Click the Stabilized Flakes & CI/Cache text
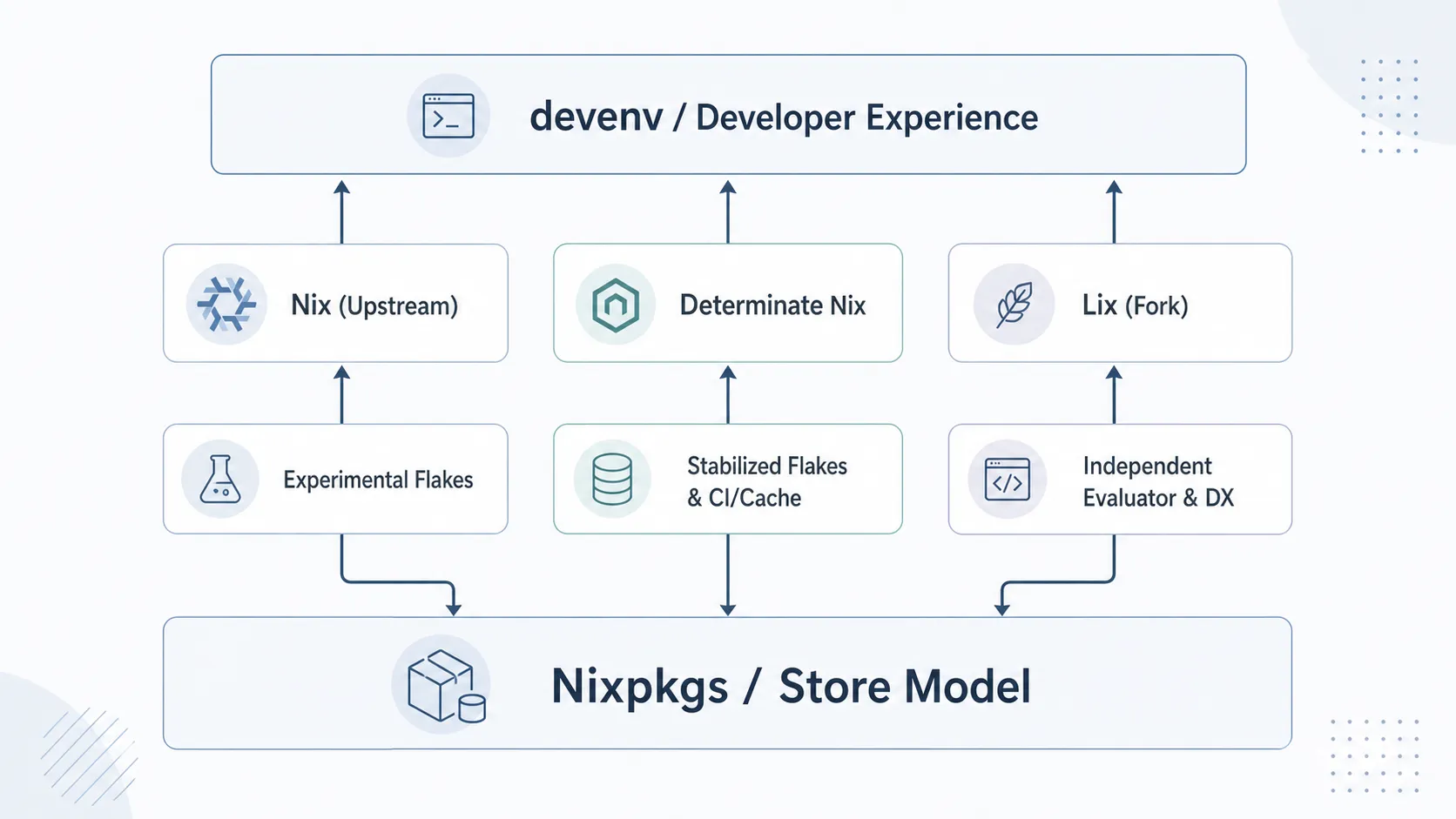 coord(767,481)
